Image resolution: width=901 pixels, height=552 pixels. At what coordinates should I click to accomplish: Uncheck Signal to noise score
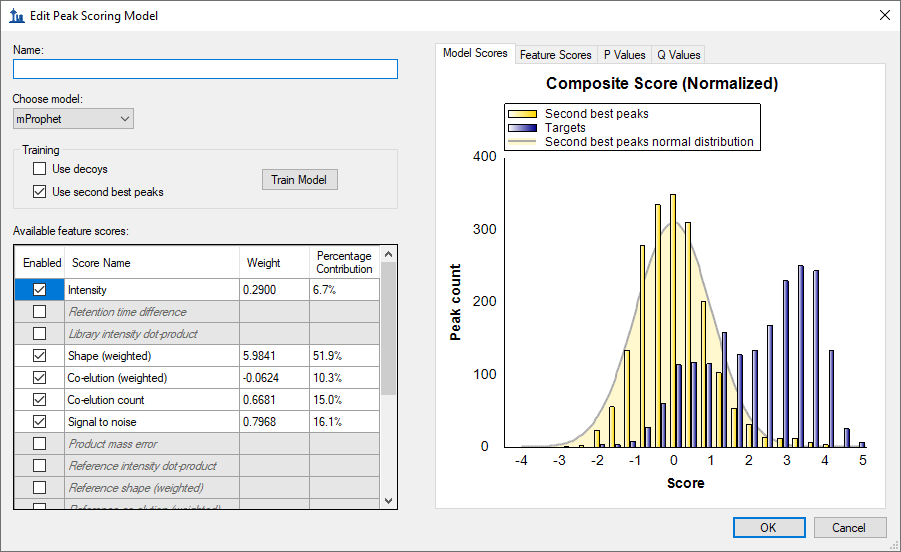click(x=40, y=422)
